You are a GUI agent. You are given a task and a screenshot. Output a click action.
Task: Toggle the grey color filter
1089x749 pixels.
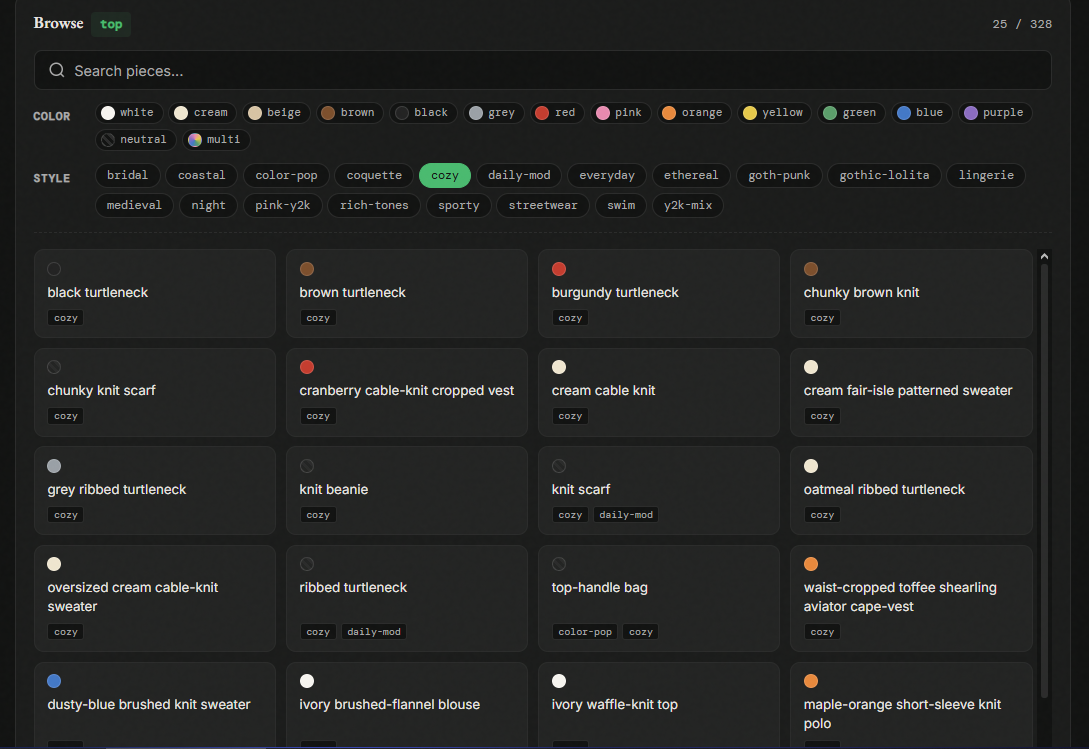pos(493,113)
